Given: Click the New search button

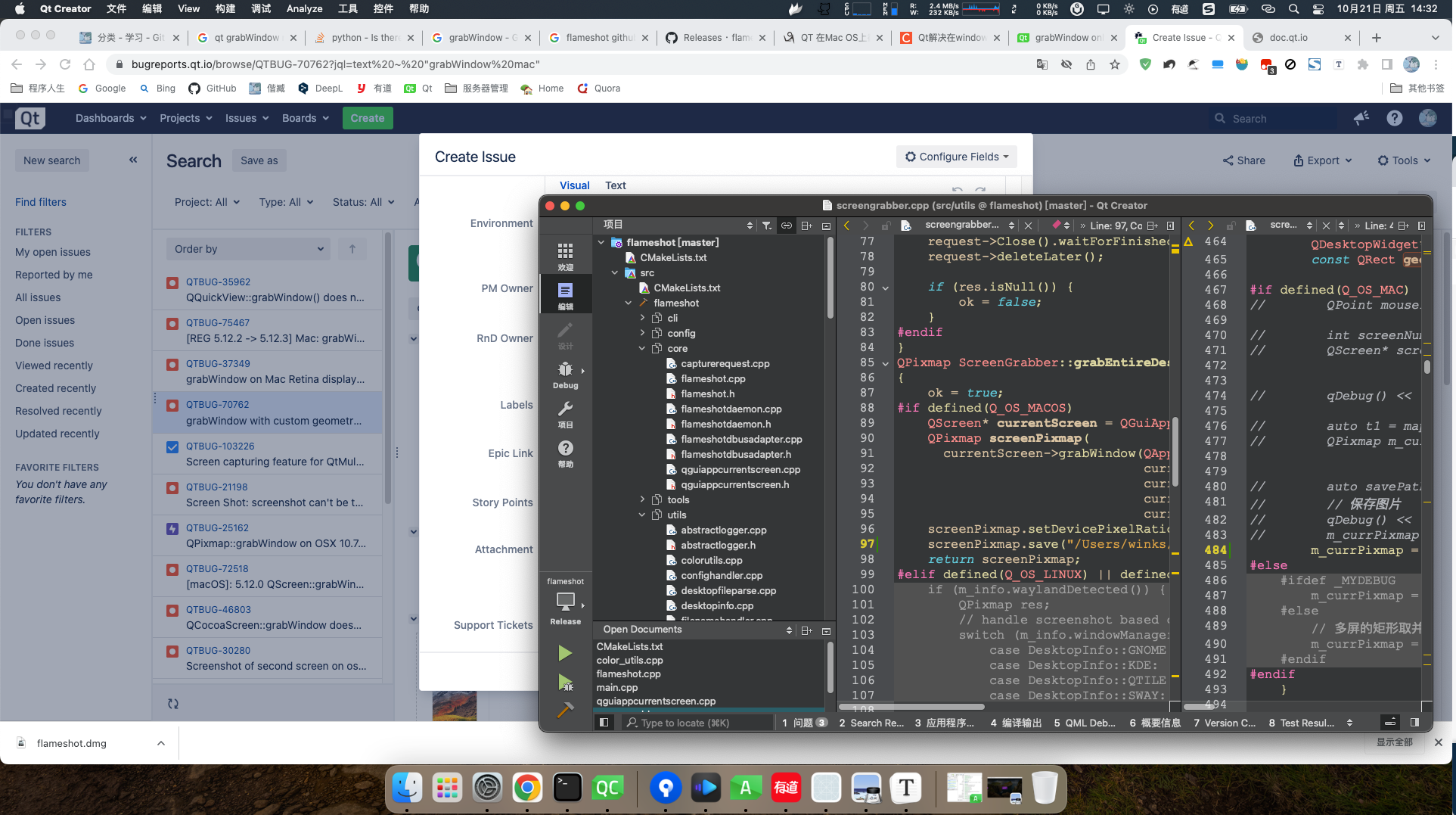Looking at the screenshot, I should [x=51, y=160].
